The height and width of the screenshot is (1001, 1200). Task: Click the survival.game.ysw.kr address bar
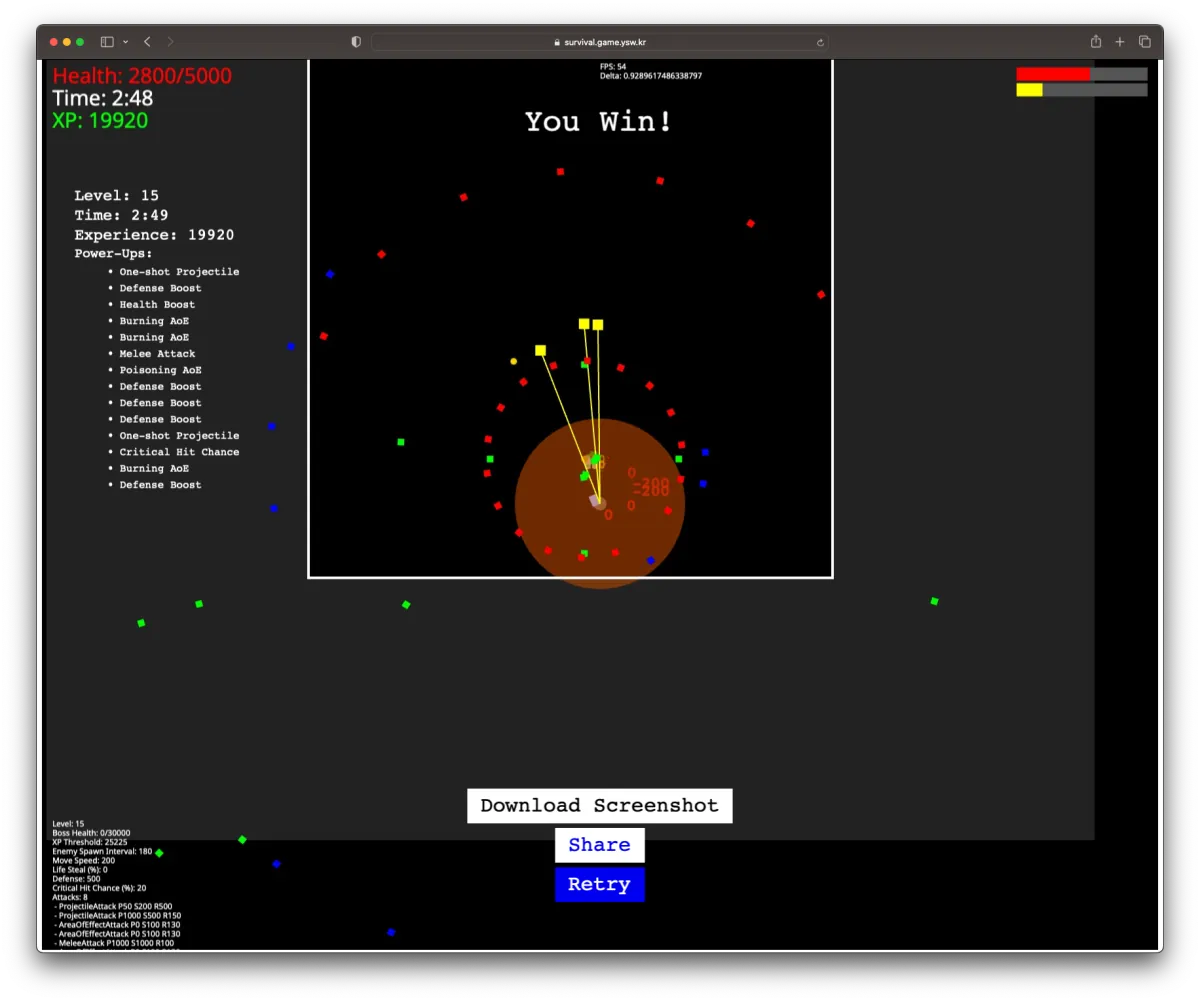click(600, 42)
